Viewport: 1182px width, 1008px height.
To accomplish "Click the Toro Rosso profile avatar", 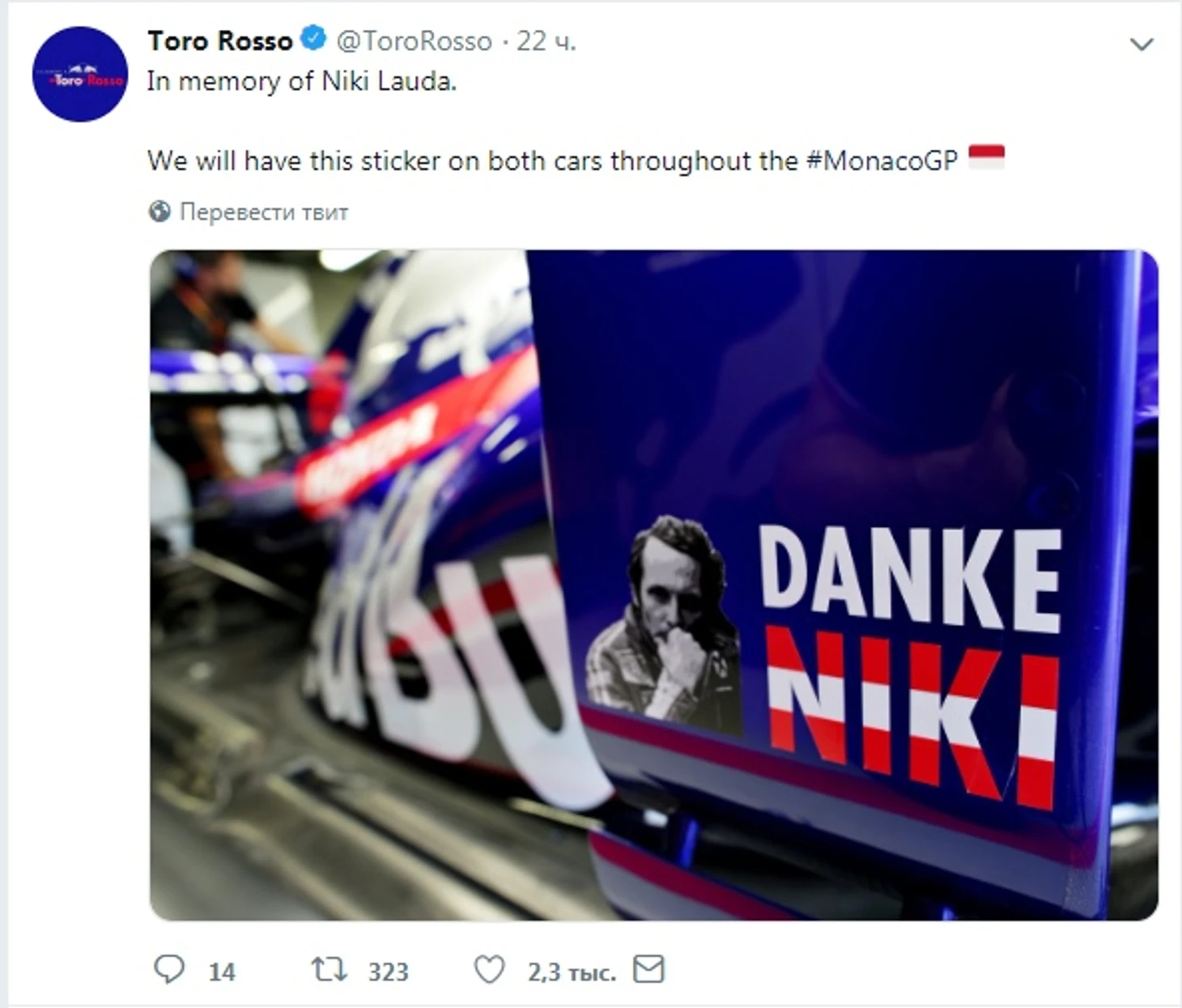I will [x=79, y=74].
